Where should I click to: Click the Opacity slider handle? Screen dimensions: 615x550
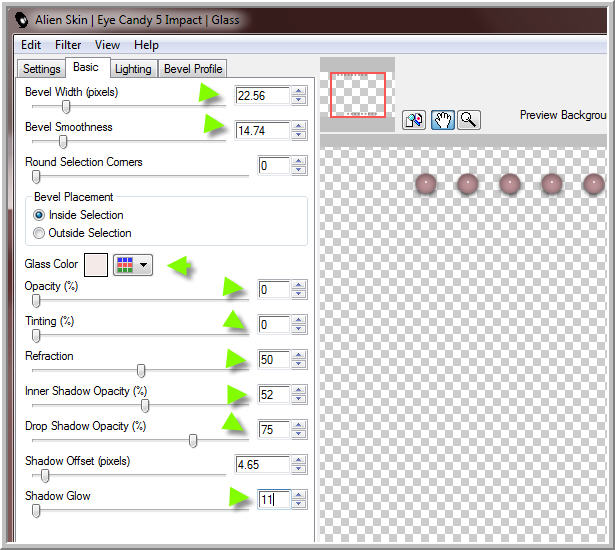click(x=36, y=301)
